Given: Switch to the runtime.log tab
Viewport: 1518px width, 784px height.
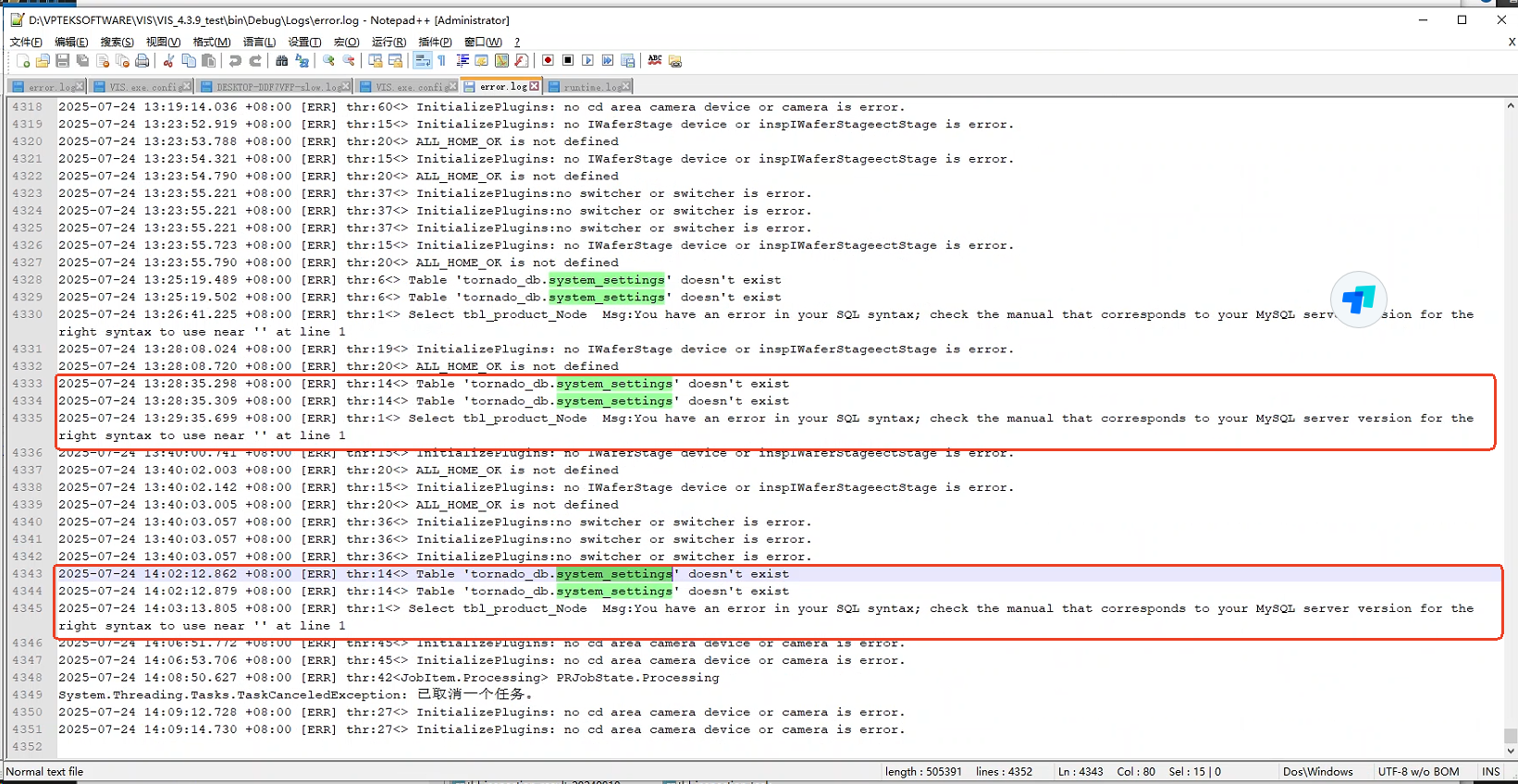Looking at the screenshot, I should 592,87.
